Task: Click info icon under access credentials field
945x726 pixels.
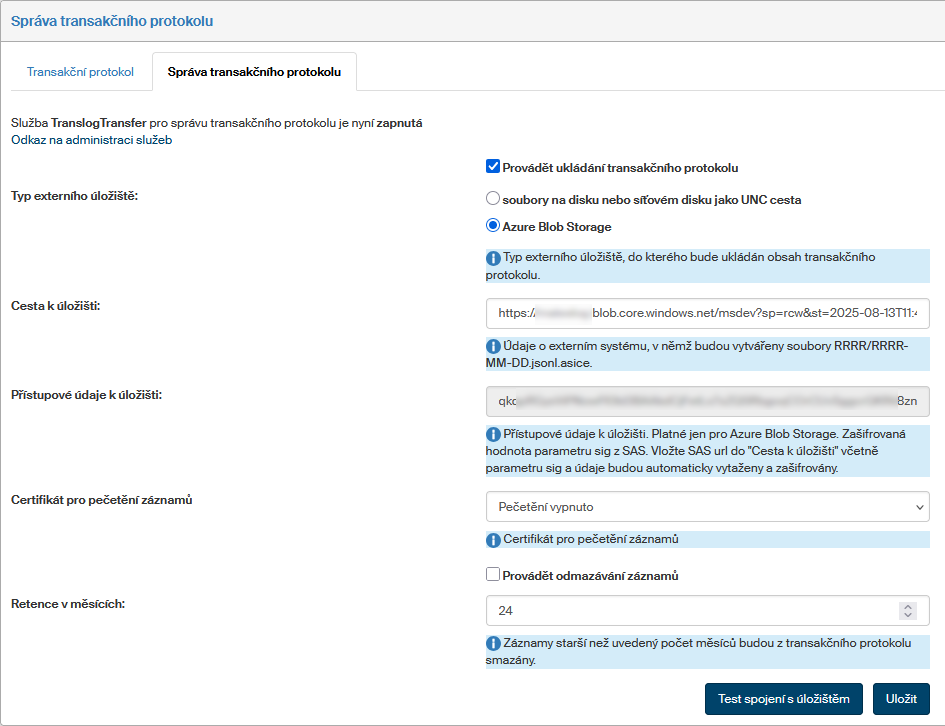Action: pos(493,435)
